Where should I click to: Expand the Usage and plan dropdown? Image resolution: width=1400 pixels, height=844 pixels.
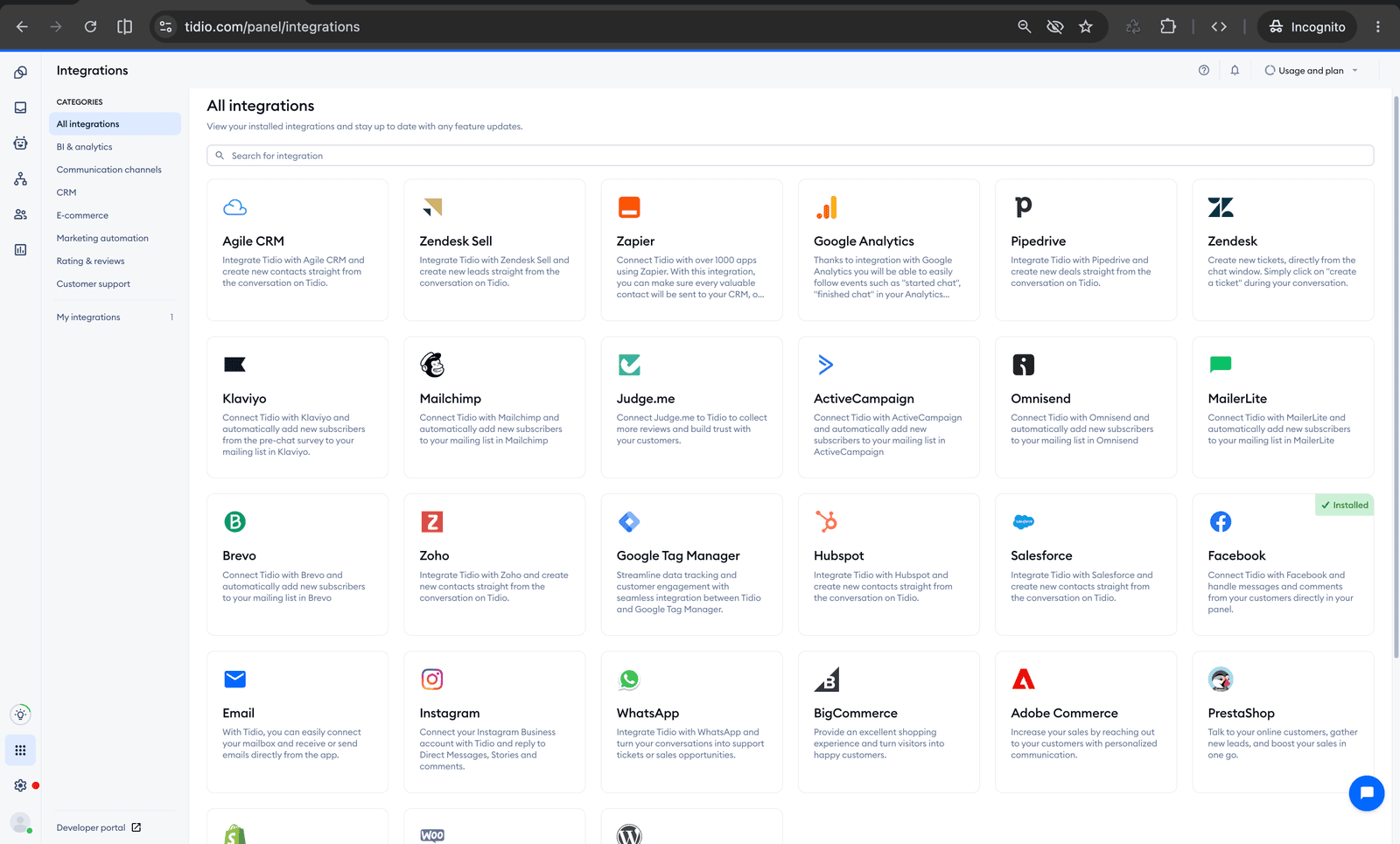(x=1312, y=71)
